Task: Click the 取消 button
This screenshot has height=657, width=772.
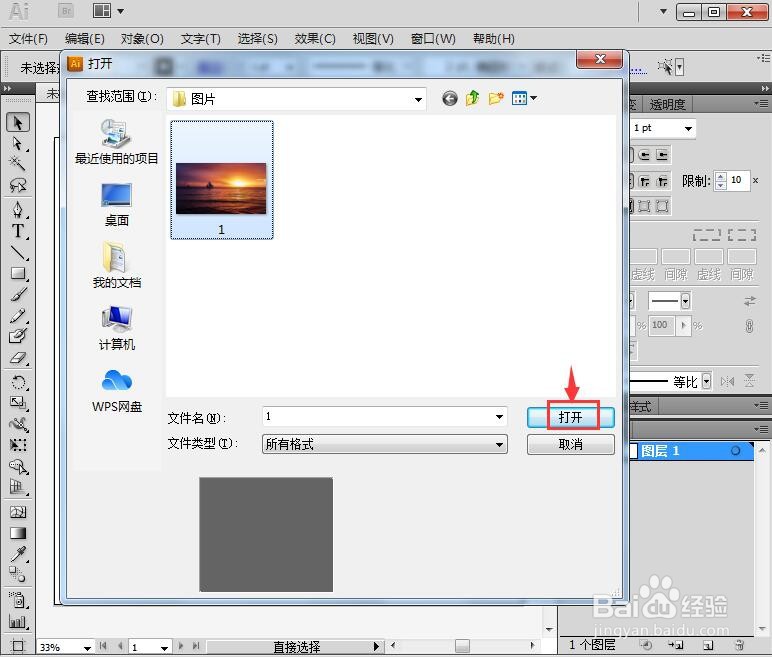Action: click(x=571, y=444)
